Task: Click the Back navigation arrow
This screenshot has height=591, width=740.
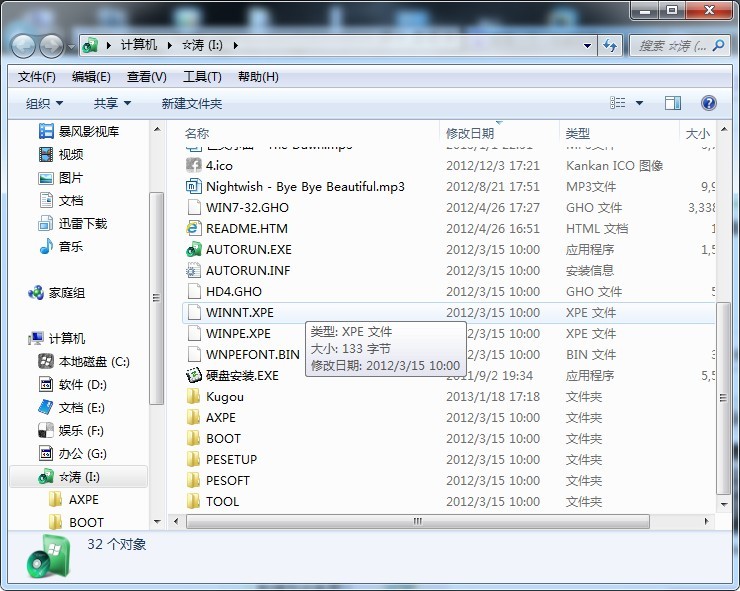Action: tap(23, 46)
